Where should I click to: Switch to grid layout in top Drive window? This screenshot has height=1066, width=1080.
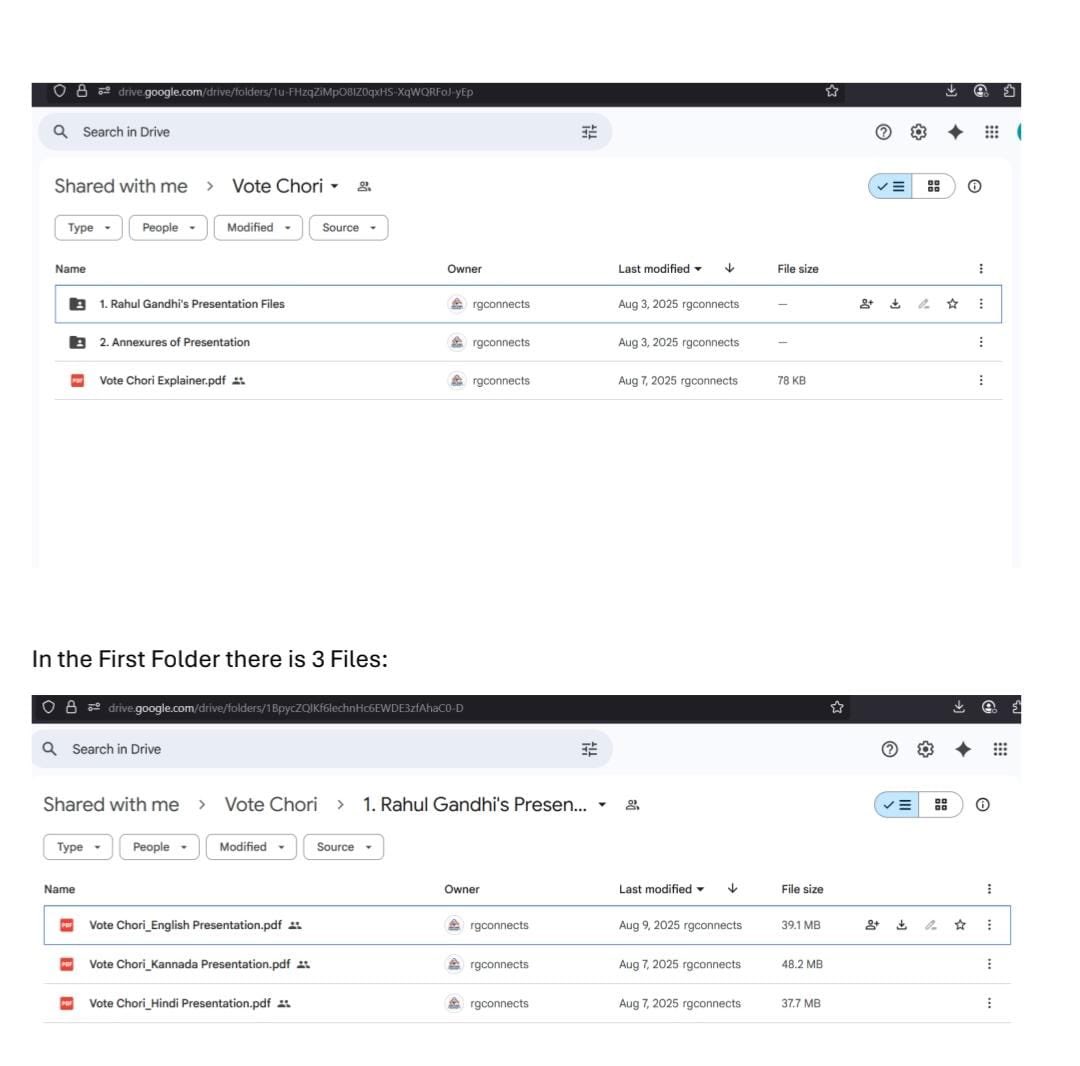point(933,186)
